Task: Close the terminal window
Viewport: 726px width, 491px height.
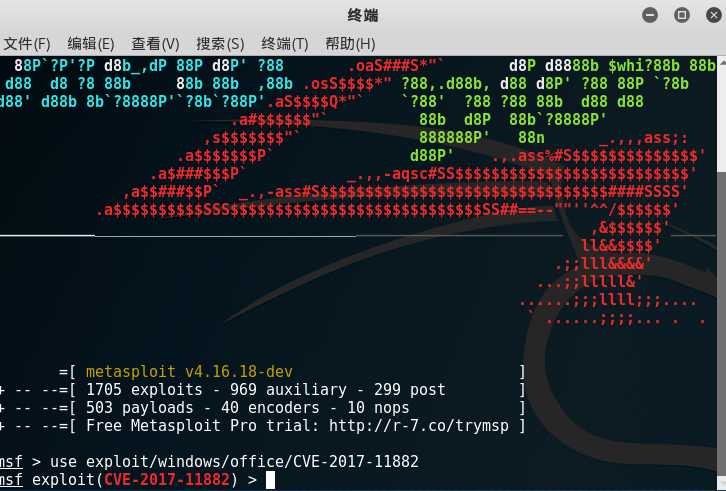Action: pyautogui.click(x=713, y=15)
